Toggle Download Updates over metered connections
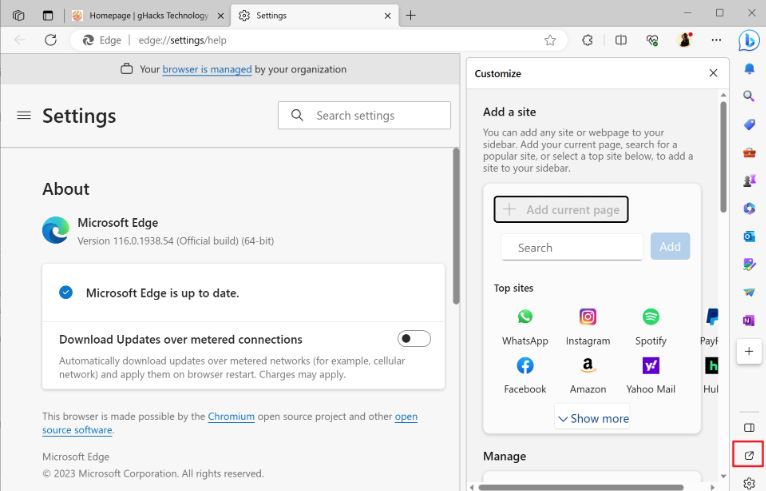Screen dimensions: 766x491 [x=414, y=339]
